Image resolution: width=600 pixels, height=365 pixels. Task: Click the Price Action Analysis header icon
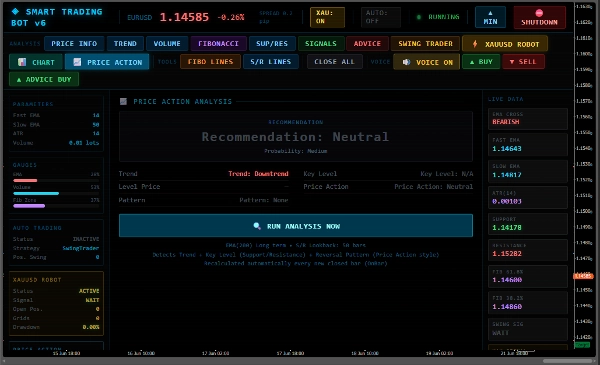[x=123, y=101]
